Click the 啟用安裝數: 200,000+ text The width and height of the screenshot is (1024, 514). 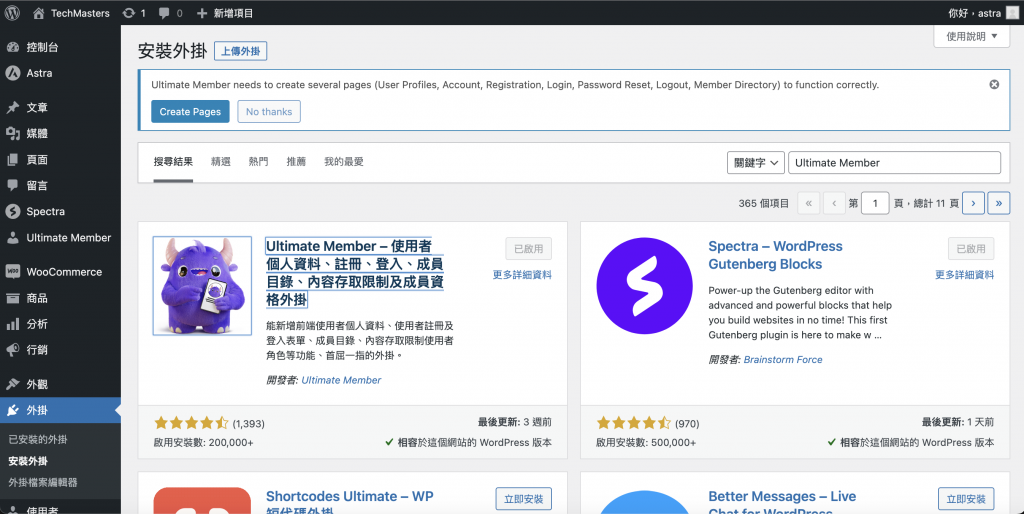tap(203, 442)
